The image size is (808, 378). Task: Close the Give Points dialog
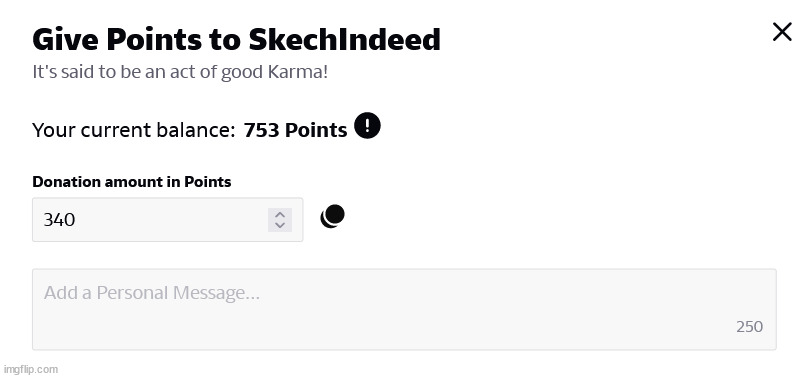(782, 32)
